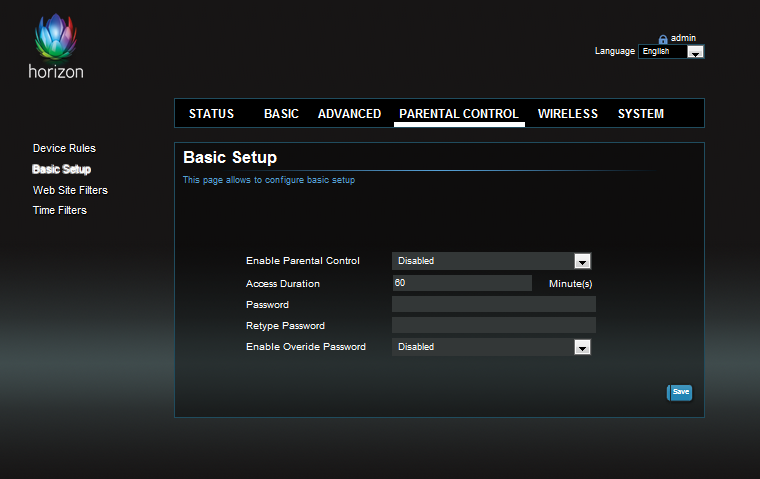Select Basic Setup in sidebar

[62, 169]
